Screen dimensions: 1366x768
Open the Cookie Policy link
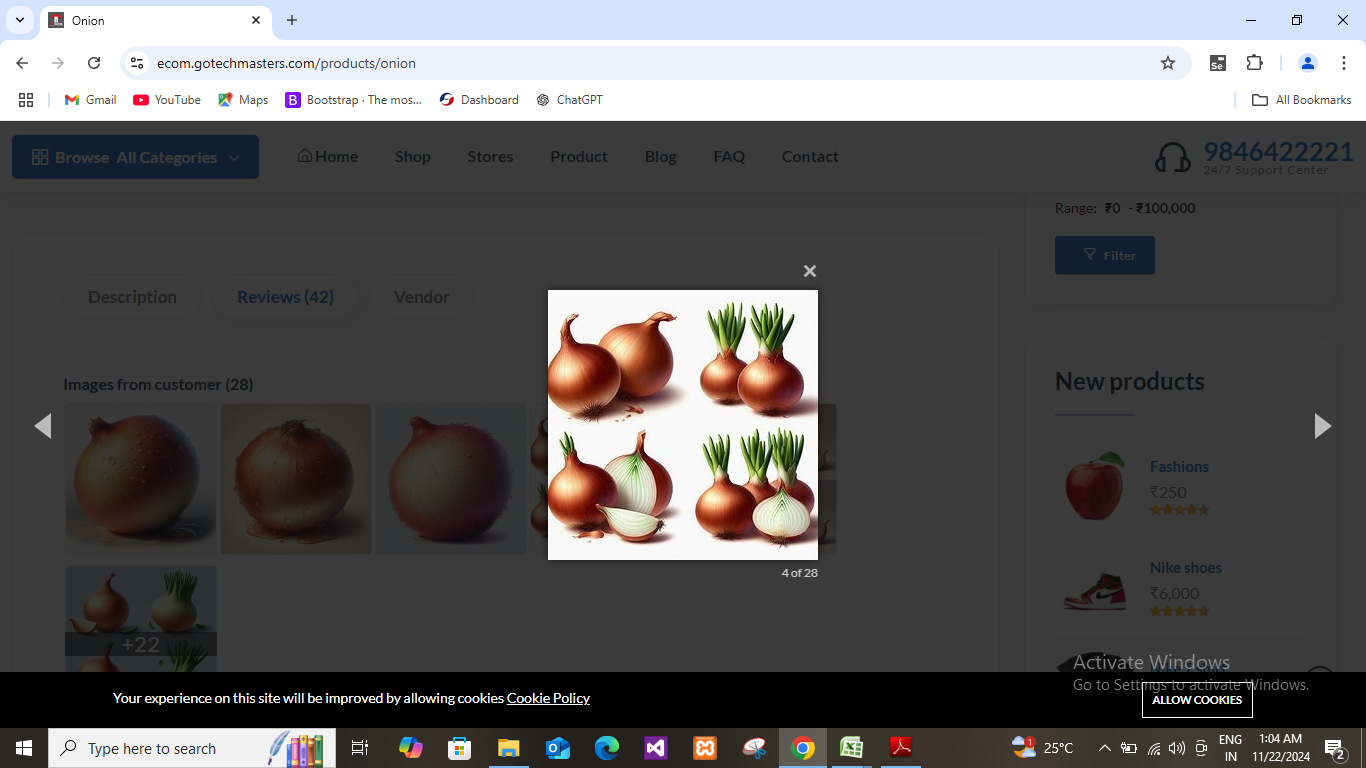pos(548,698)
